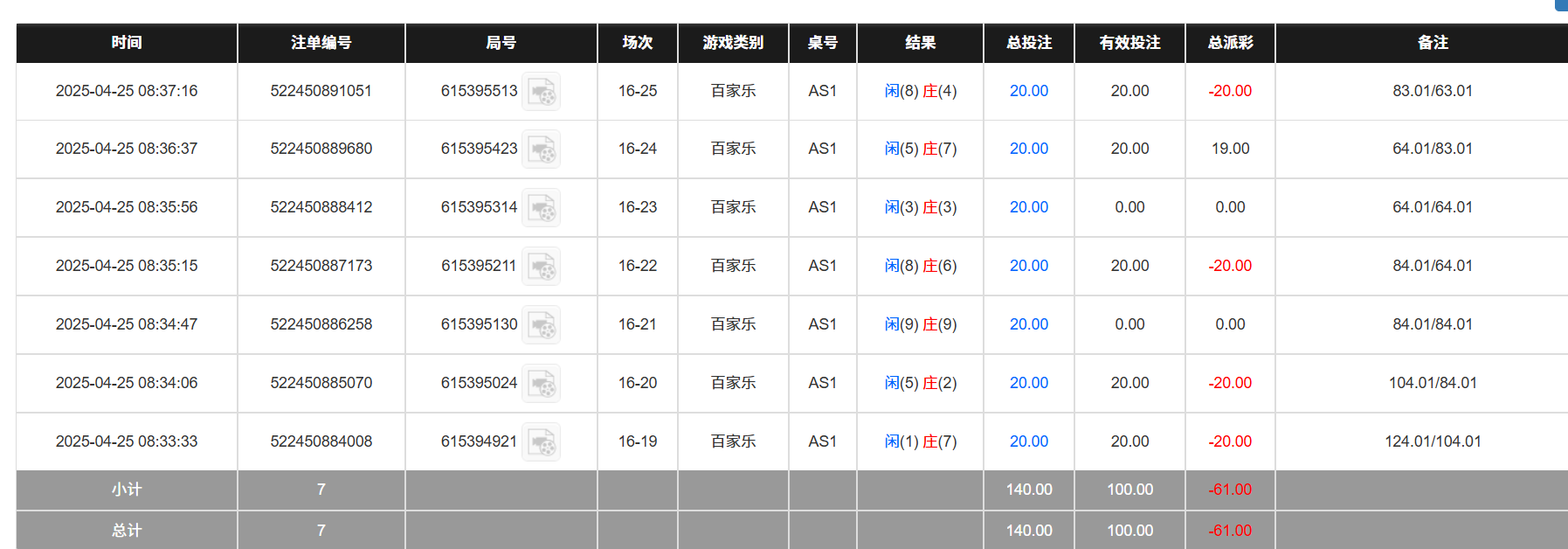The width and height of the screenshot is (1568, 549).
Task: Click the blue 总投注 amount in row 16-22
Action: point(1028,266)
